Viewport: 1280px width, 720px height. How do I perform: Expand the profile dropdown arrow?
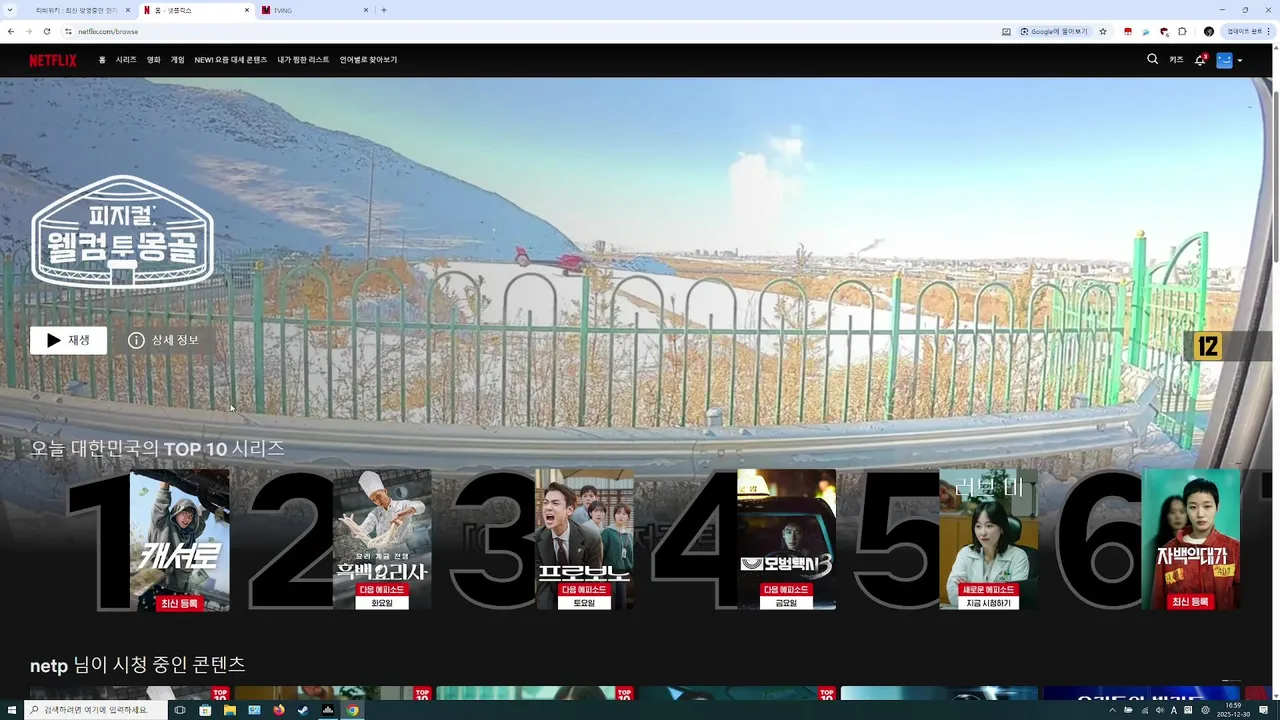coord(1240,61)
